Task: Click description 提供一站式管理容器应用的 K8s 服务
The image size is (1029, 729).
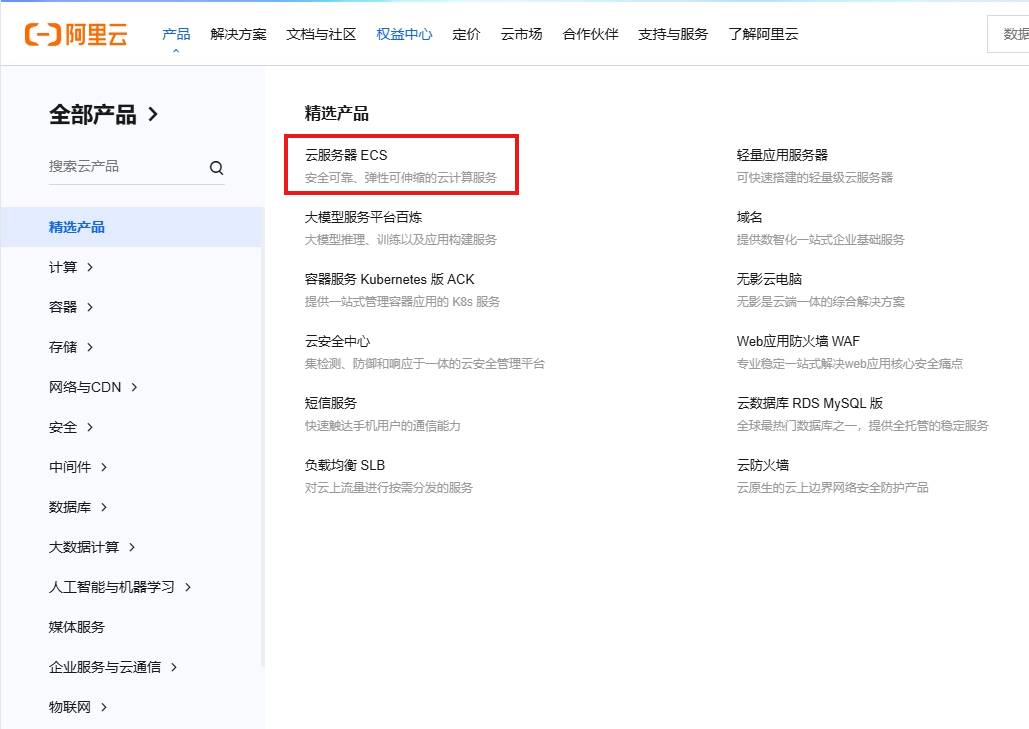Action: [x=402, y=301]
